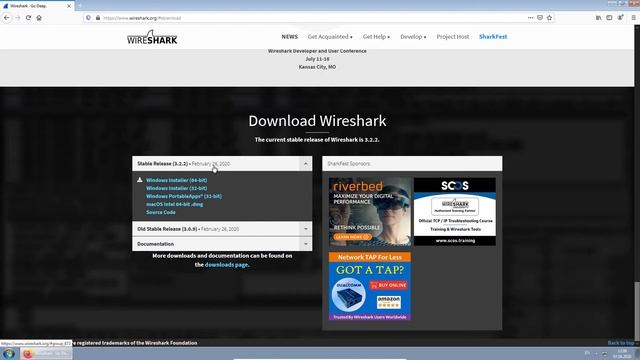Download Windows Installer (64-bit)

tap(176, 180)
